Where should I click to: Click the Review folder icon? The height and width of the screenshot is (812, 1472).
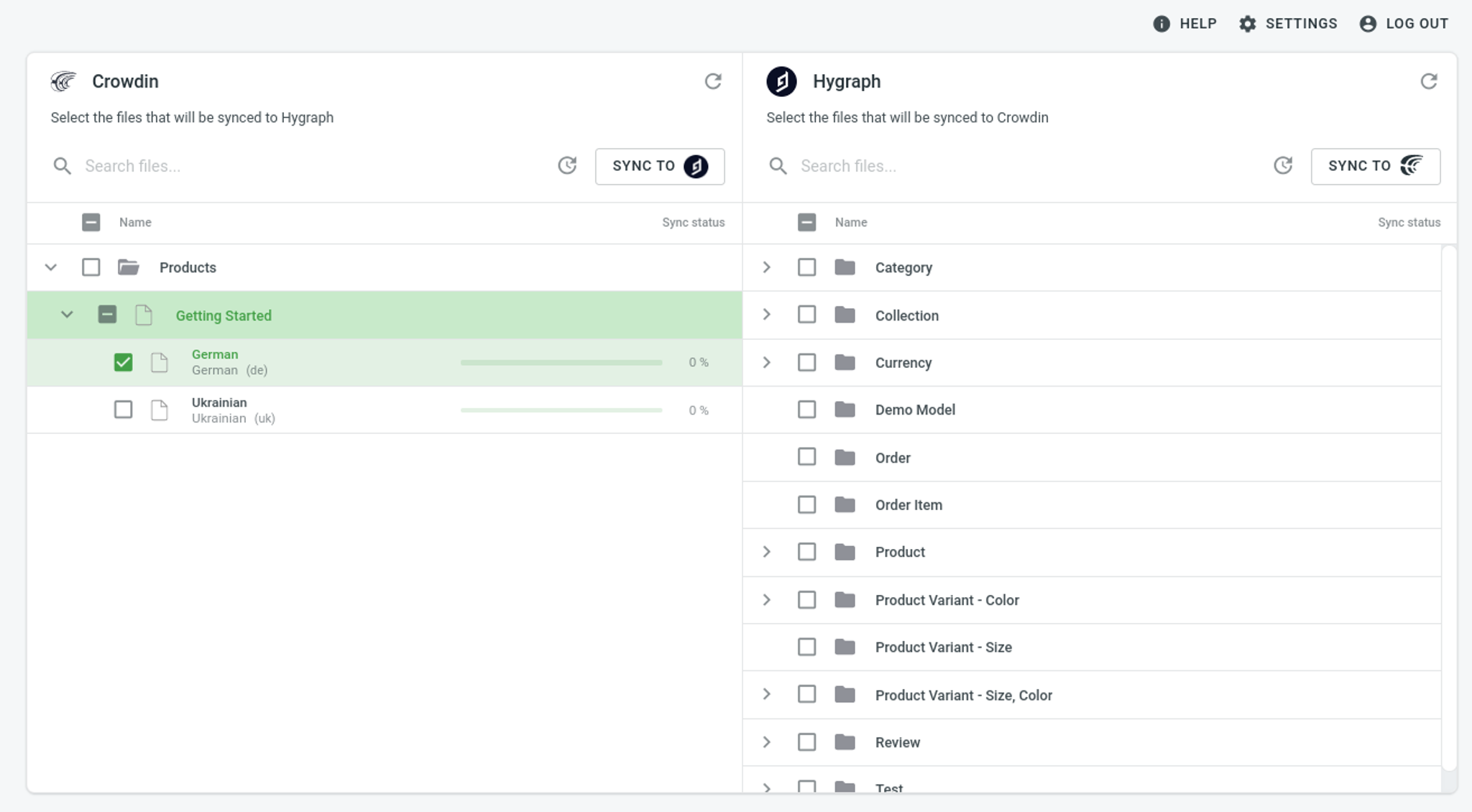845,742
